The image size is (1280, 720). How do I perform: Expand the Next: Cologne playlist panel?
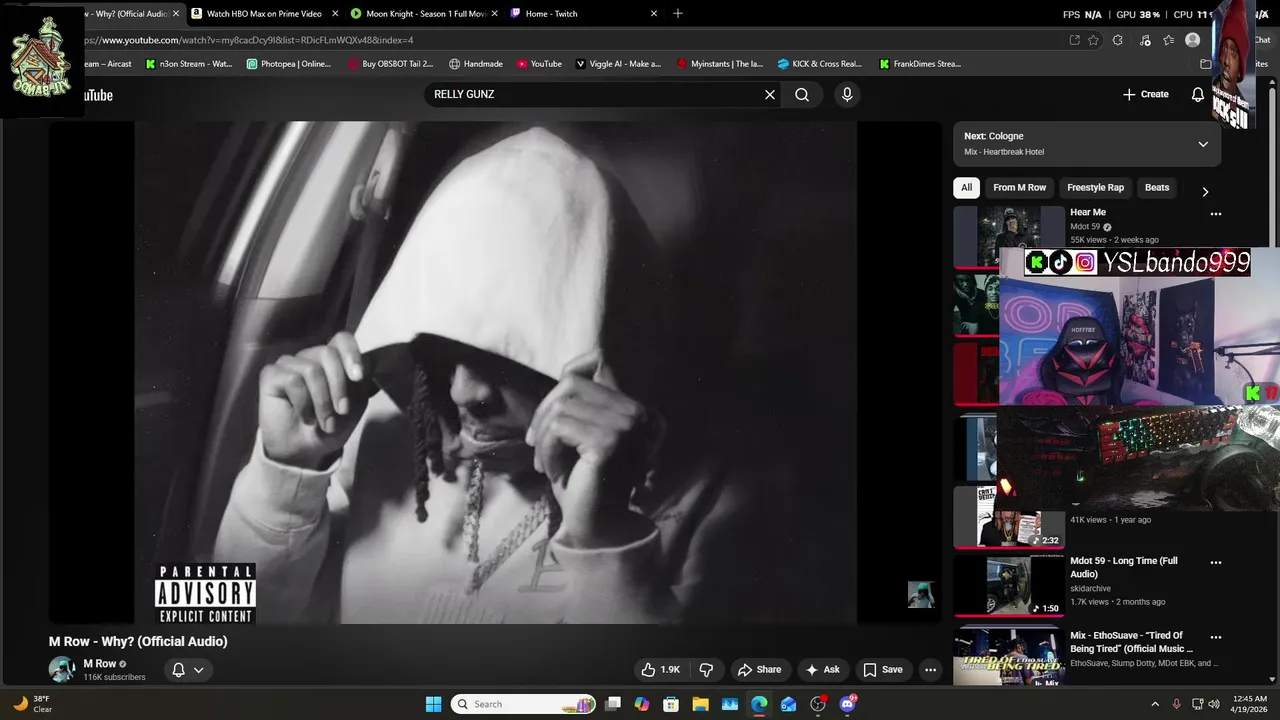click(1203, 144)
